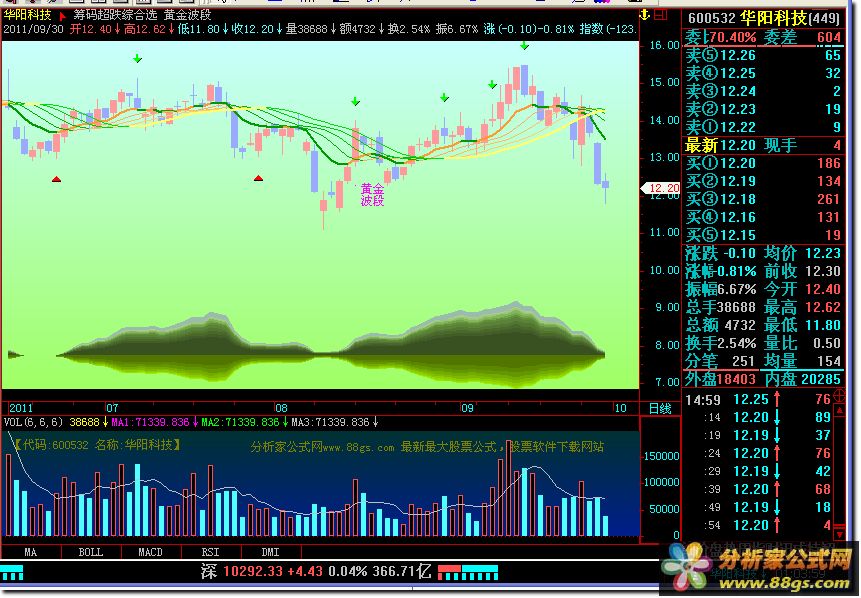
Task: Switch to the MACD indicator tab
Action: 150,552
